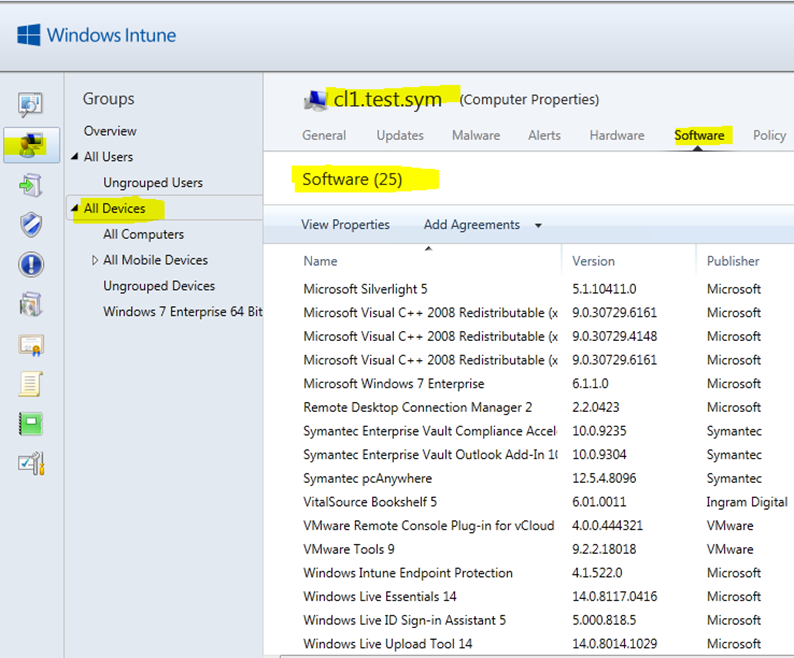
Task: Click the cl1.test.sym computer name
Action: click(x=387, y=99)
